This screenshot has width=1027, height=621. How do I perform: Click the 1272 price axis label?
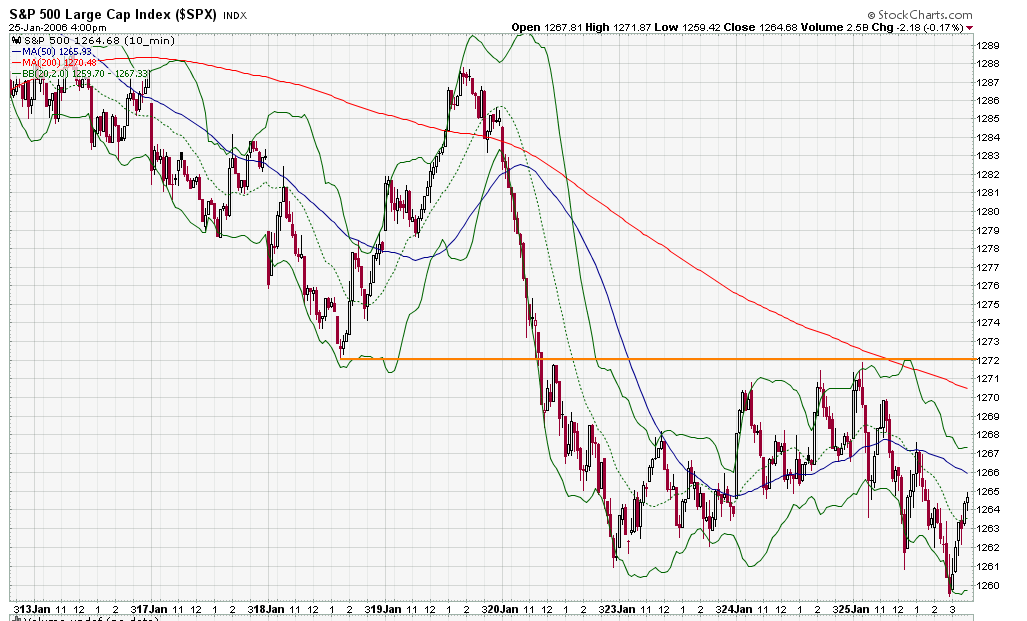tap(988, 360)
